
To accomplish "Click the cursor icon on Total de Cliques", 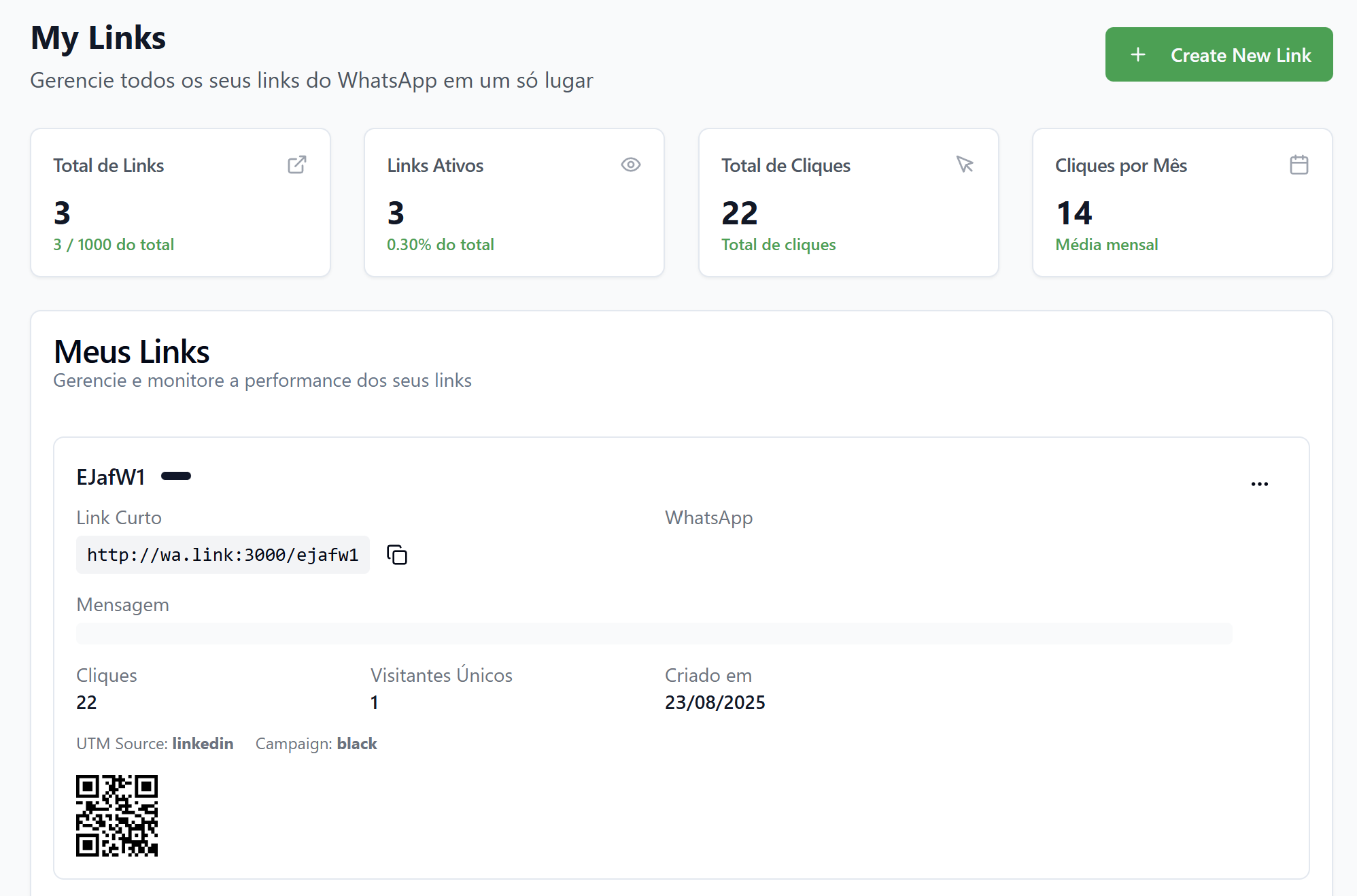I will click(x=965, y=165).
